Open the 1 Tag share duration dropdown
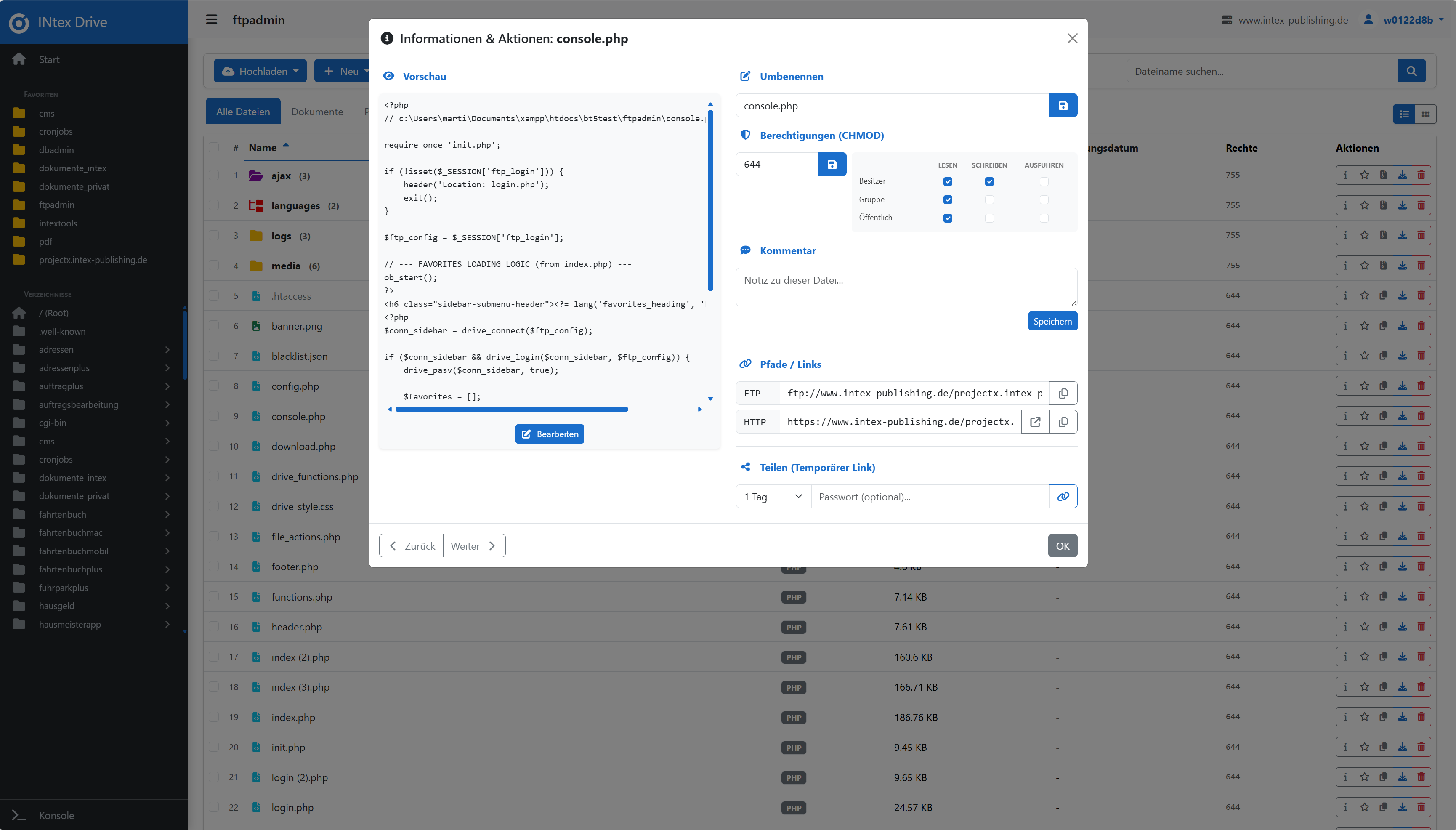The width and height of the screenshot is (1456, 830). click(x=772, y=497)
